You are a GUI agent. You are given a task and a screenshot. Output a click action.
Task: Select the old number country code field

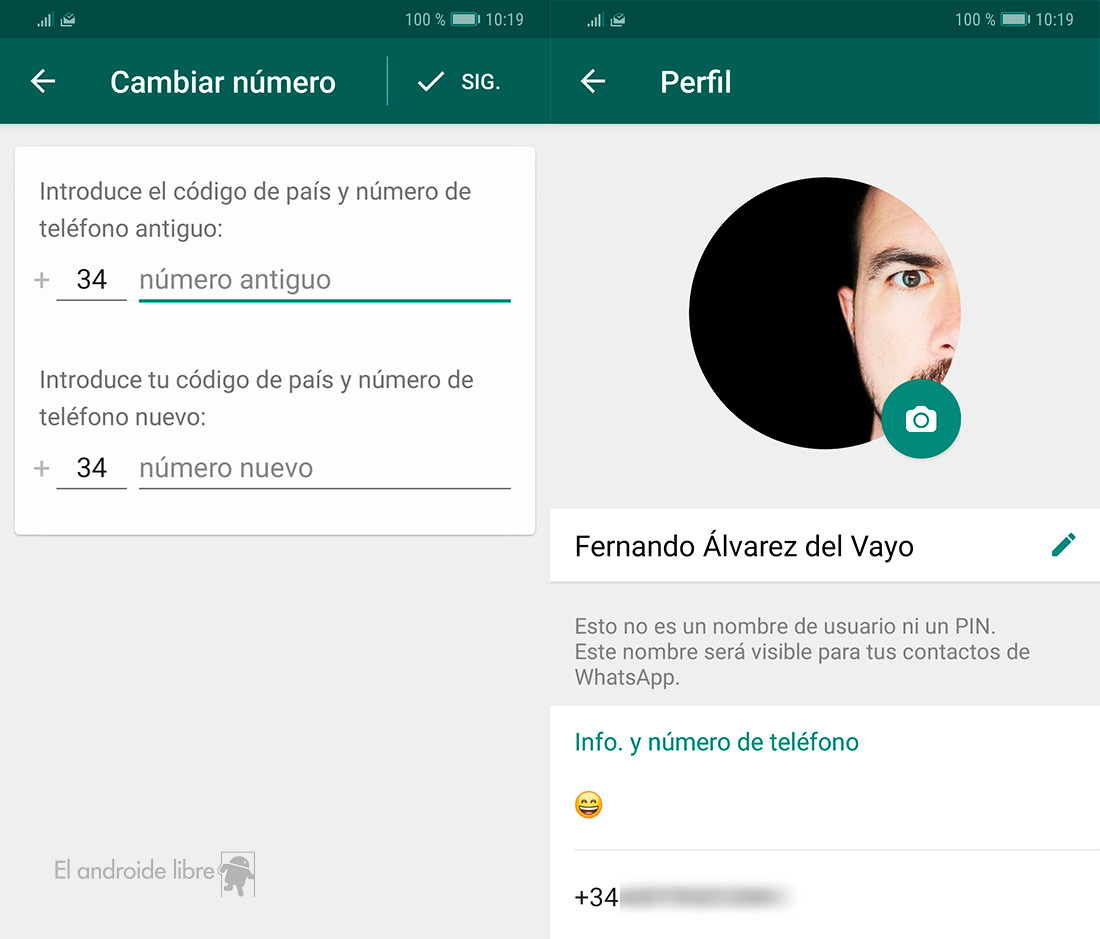(x=91, y=280)
